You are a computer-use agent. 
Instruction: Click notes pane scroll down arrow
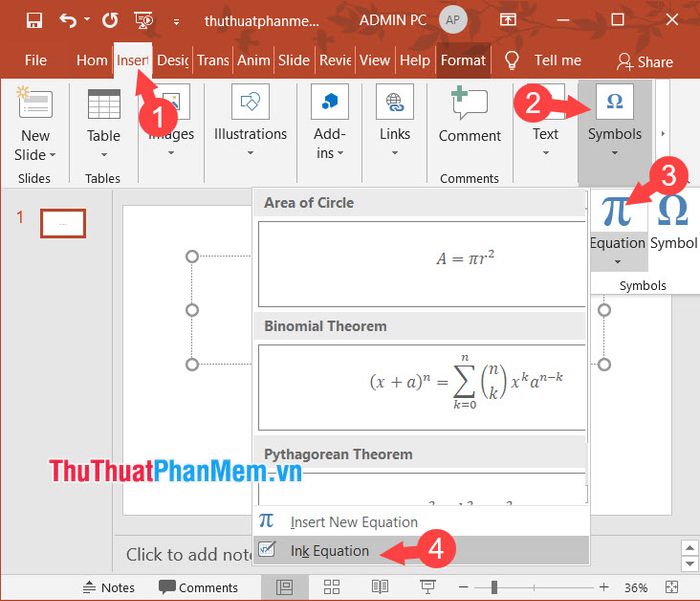click(690, 563)
